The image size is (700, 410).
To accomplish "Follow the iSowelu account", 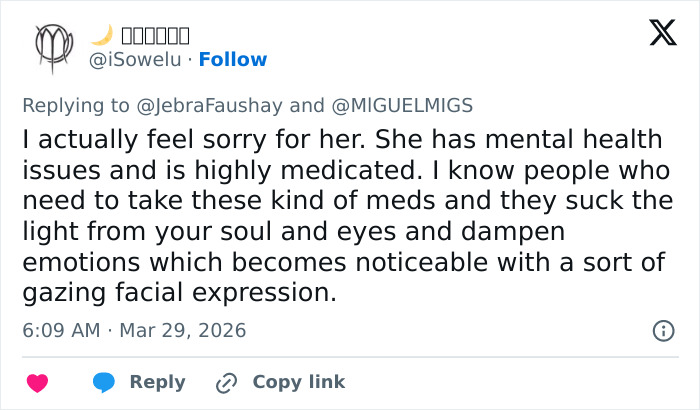I will coord(233,60).
